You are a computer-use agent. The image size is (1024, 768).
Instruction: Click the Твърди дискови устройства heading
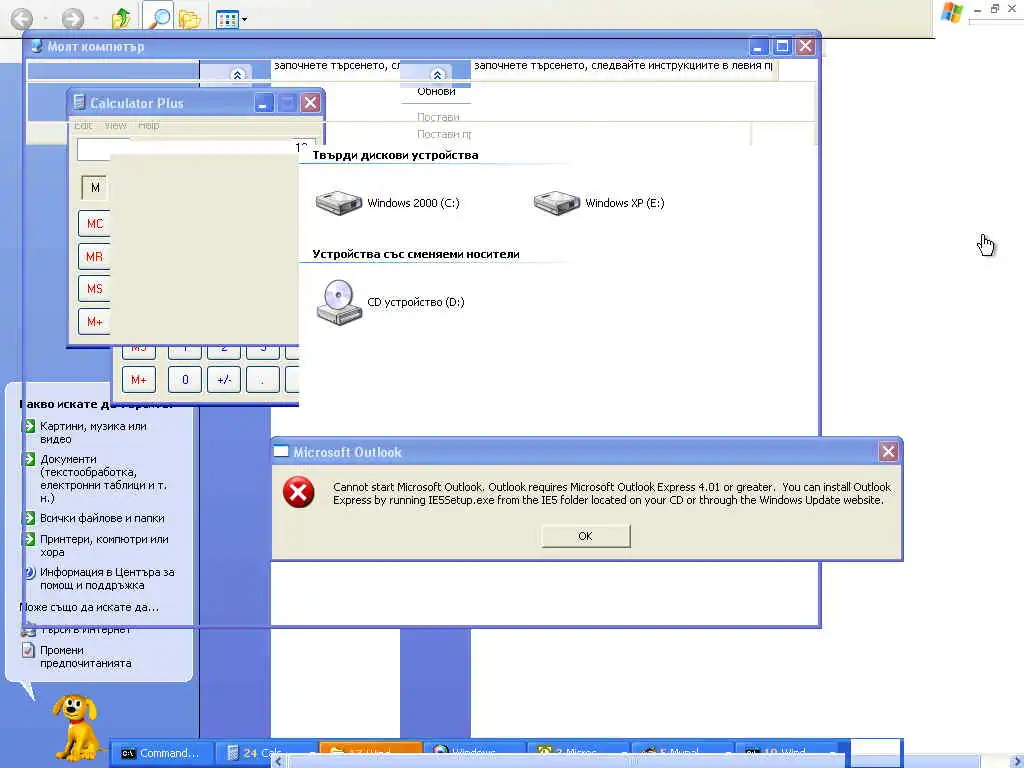[395, 155]
